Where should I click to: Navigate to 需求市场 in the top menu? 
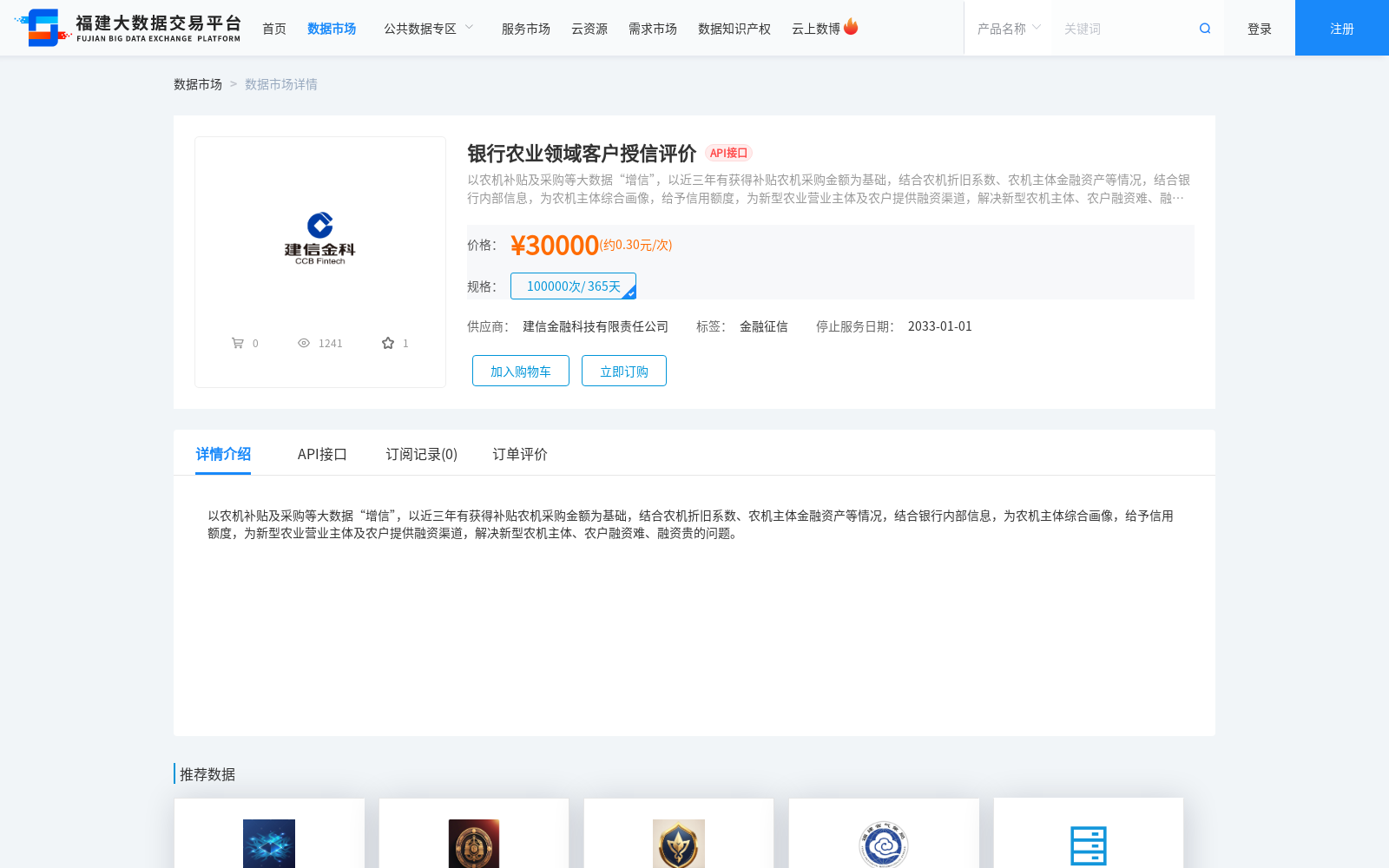[653, 28]
